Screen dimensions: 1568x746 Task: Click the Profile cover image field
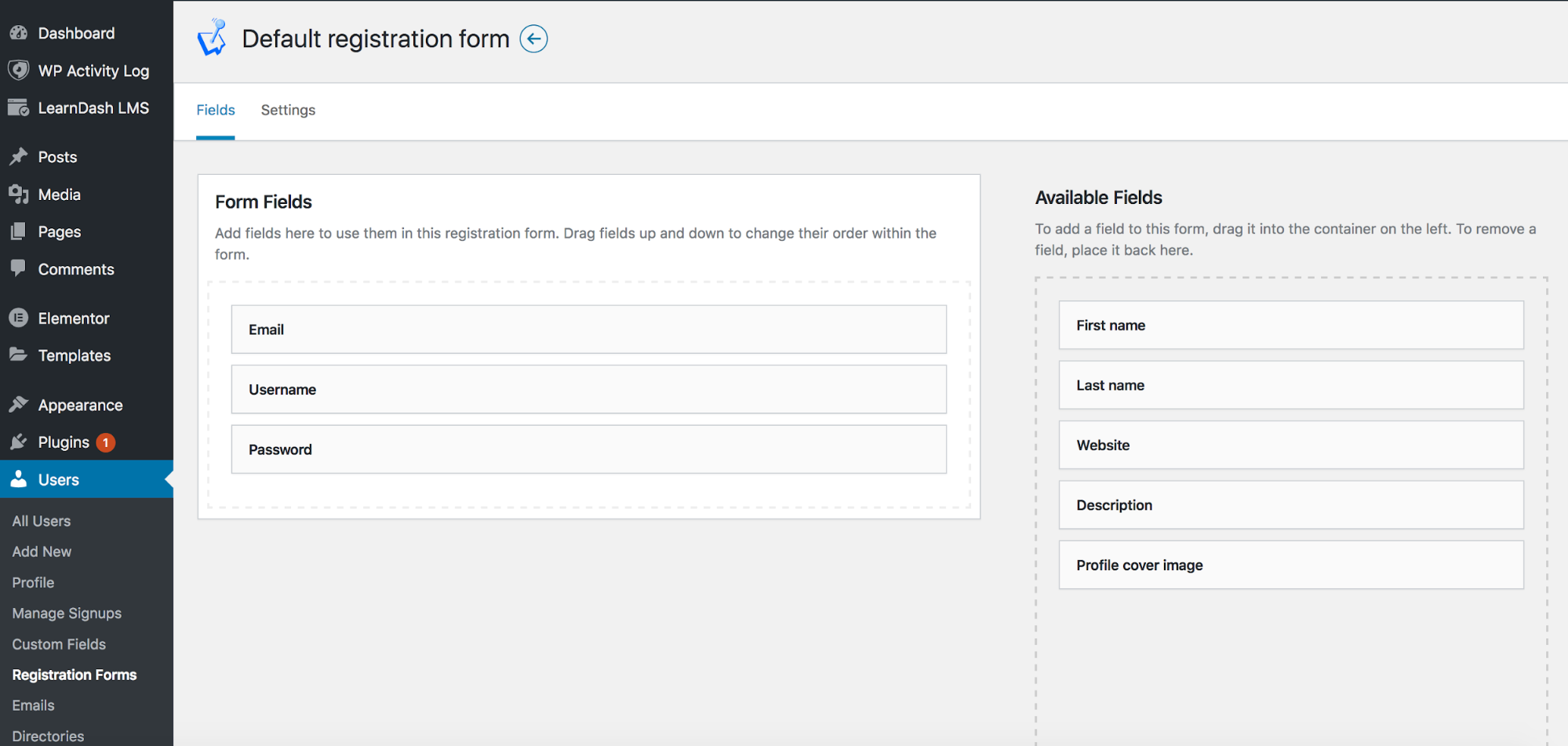[1290, 566]
